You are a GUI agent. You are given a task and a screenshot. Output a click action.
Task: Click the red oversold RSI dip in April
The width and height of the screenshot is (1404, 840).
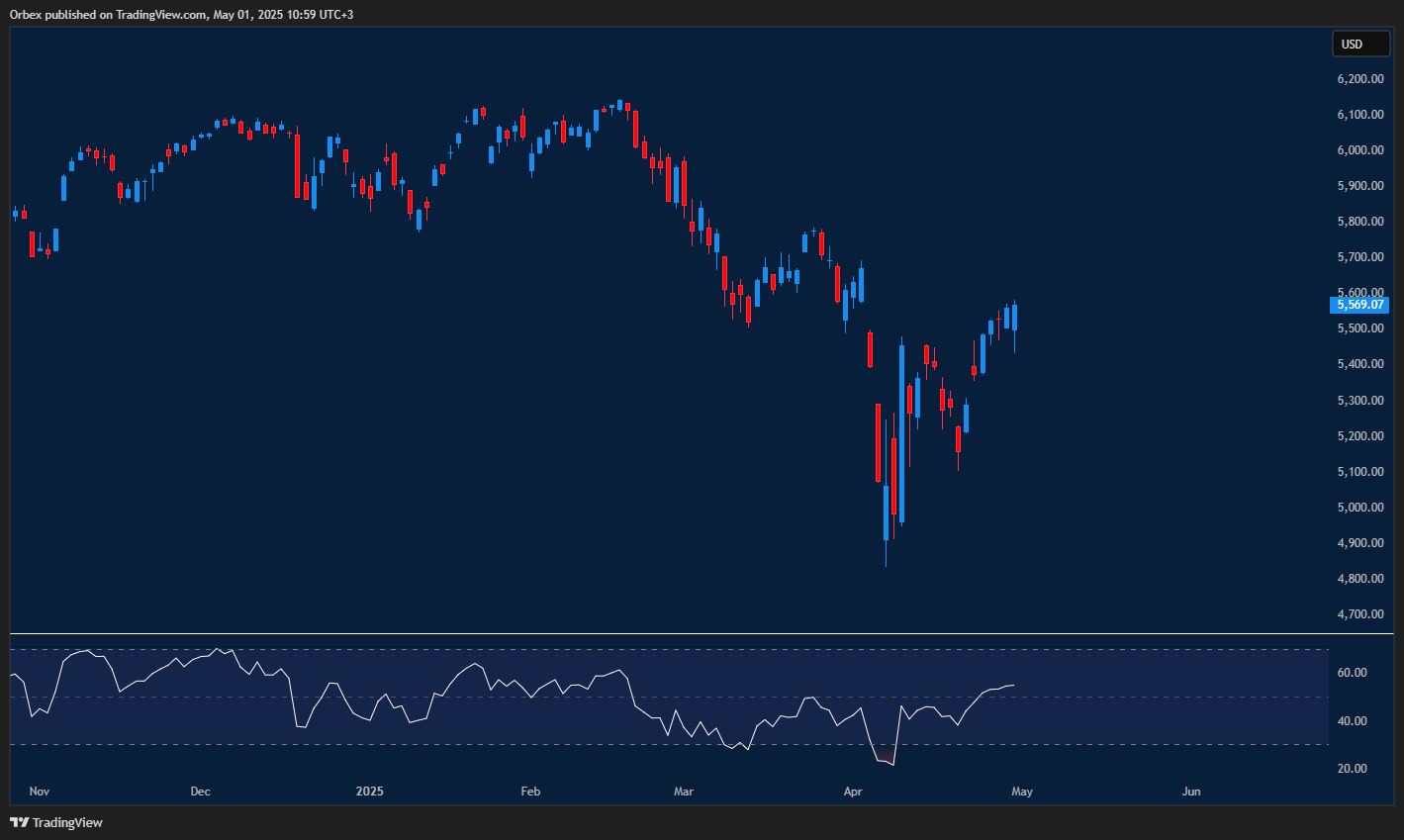pos(885,761)
